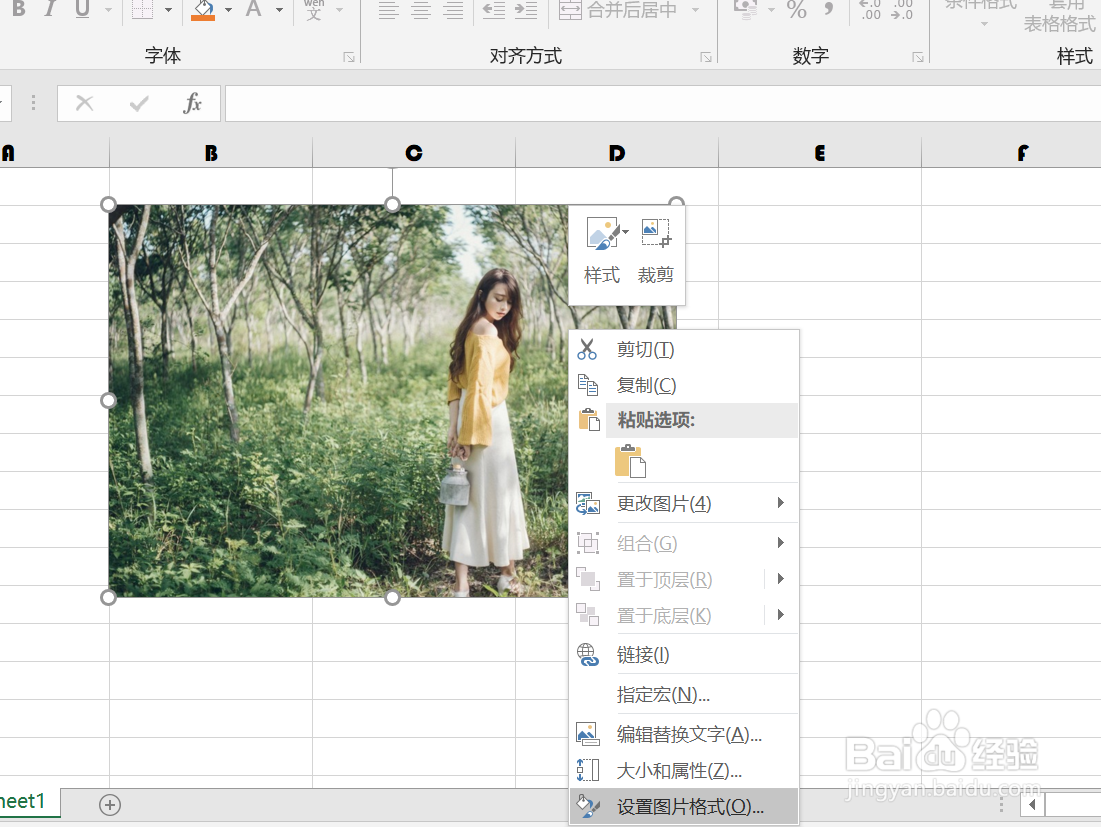Click the paste option clipboard icon

click(x=630, y=461)
